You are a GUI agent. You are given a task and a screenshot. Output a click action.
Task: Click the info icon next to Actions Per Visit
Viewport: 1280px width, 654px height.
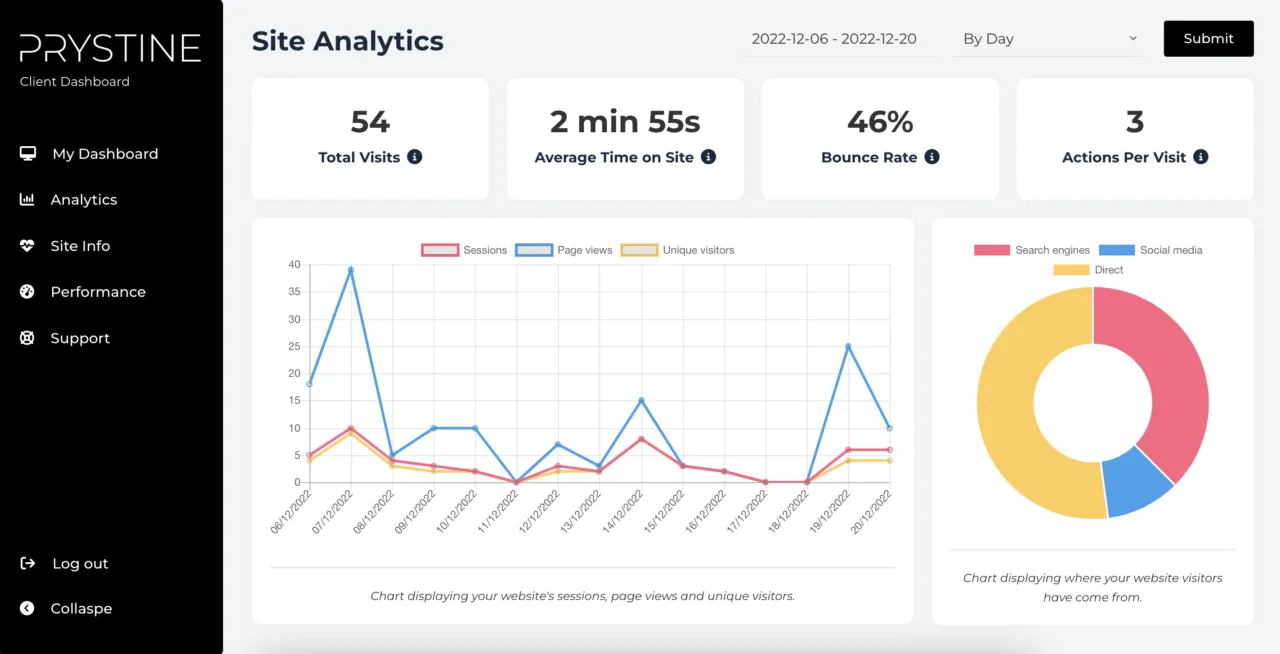pos(1201,157)
